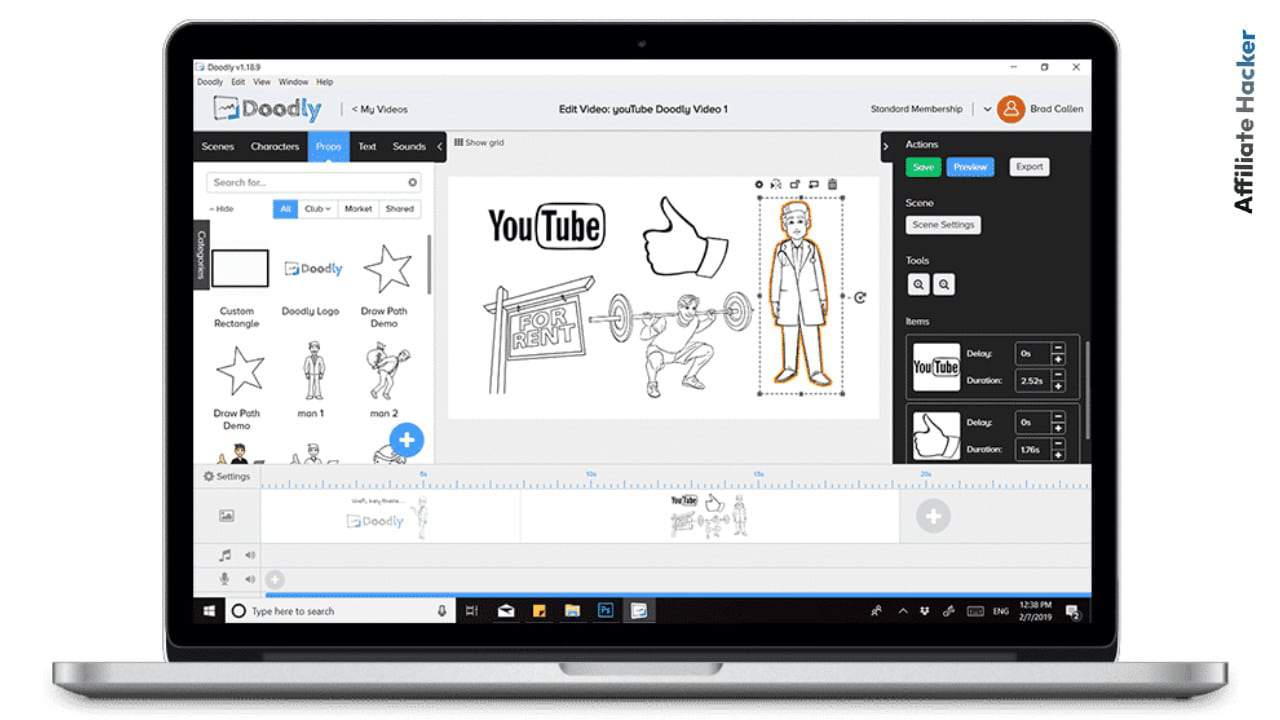Click the blue plus add-prop button

click(406, 440)
